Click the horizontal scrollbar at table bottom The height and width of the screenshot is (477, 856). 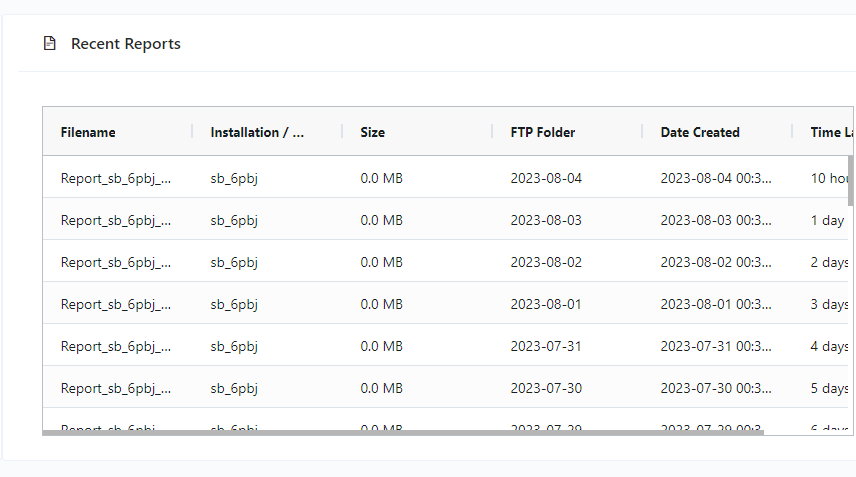click(x=403, y=433)
